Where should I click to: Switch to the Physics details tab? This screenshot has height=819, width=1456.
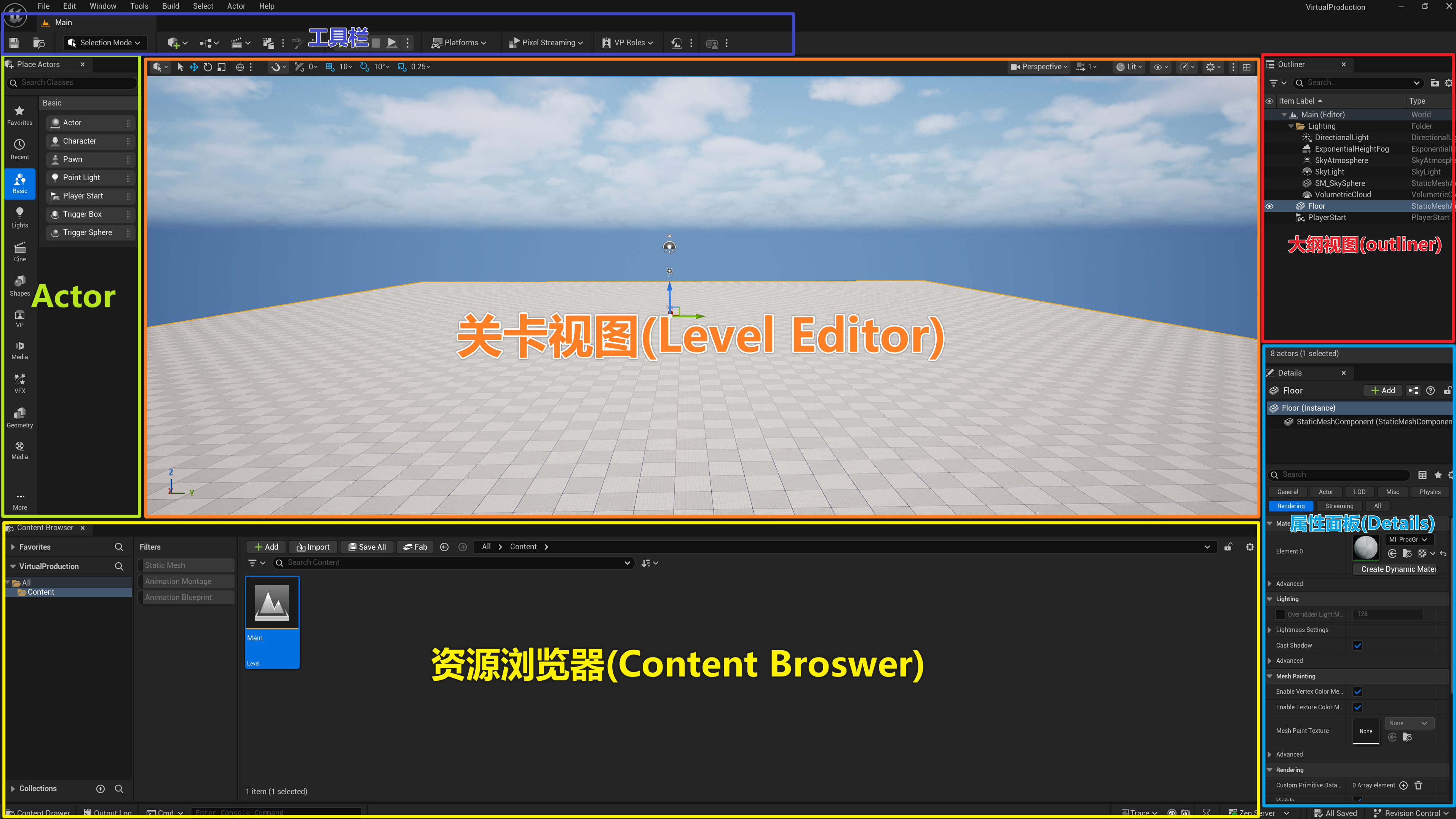click(1429, 492)
